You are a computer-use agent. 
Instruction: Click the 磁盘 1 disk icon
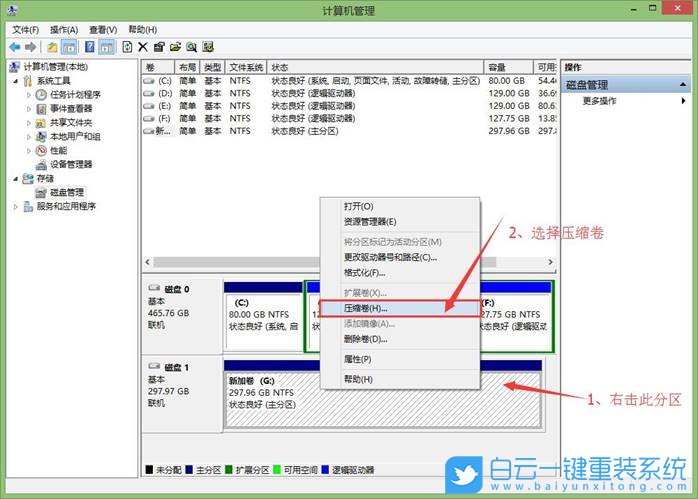(x=154, y=366)
